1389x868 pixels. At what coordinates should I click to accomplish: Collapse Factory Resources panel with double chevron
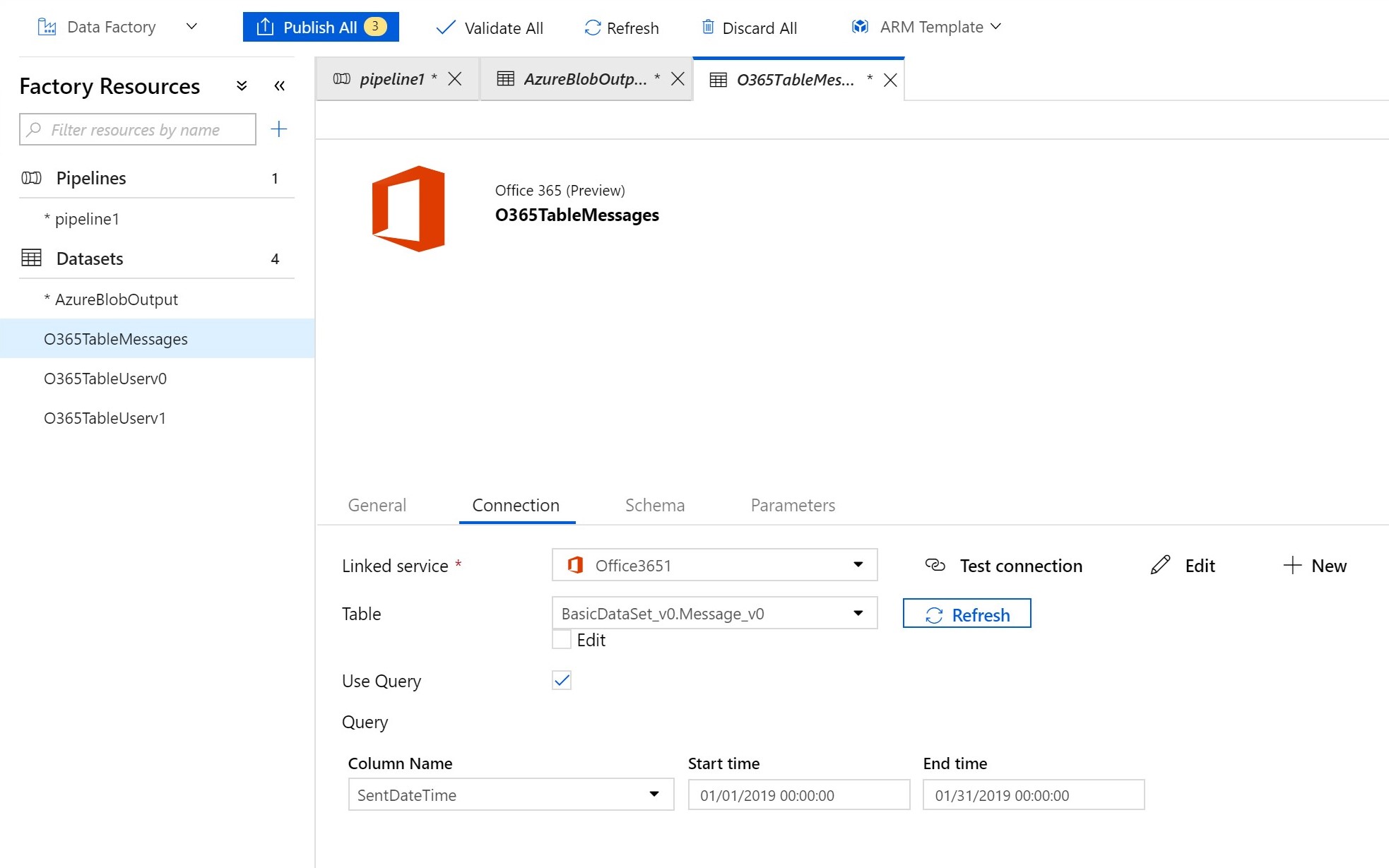(280, 86)
